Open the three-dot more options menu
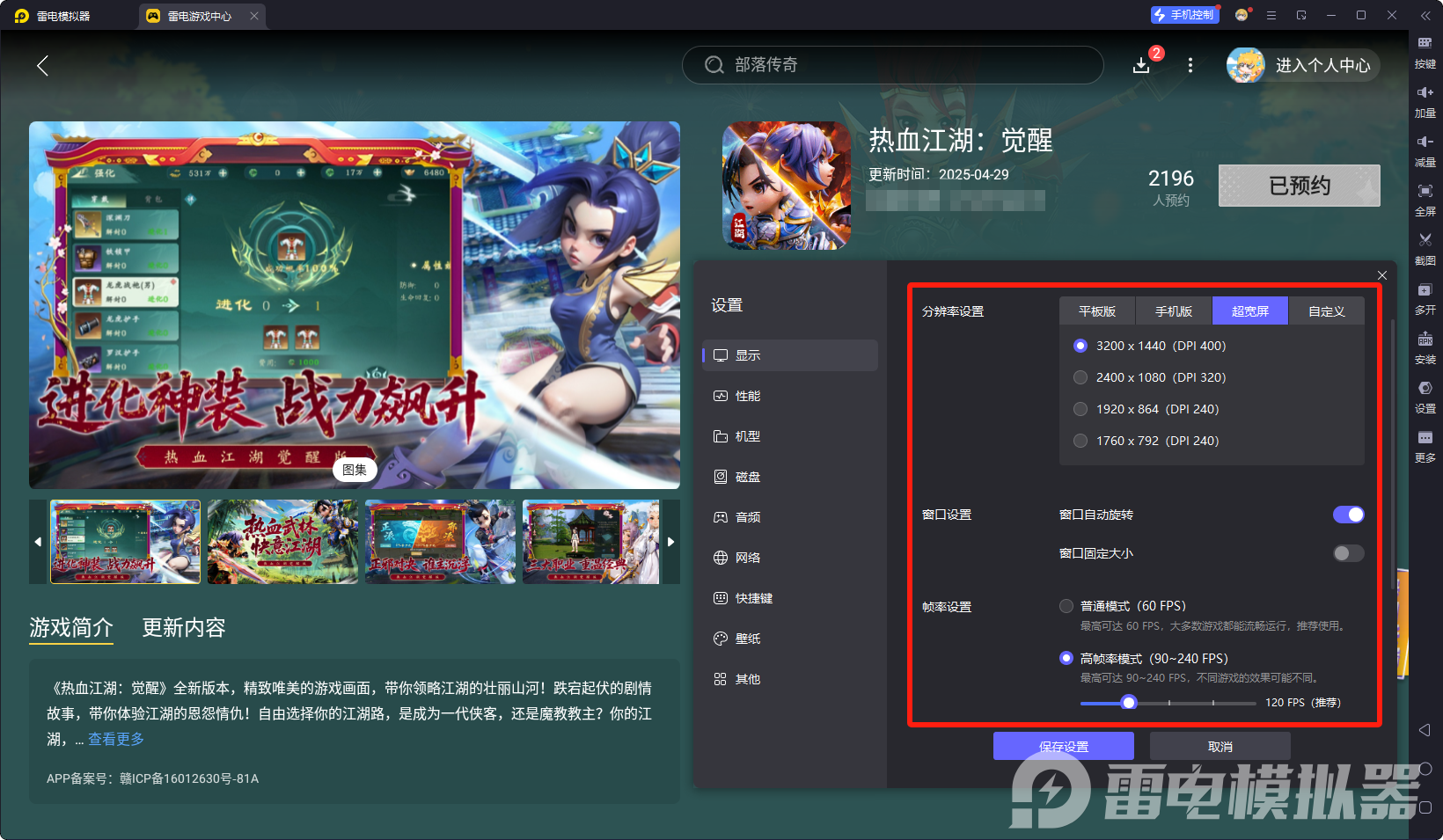Viewport: 1443px width, 840px height. pos(1190,65)
